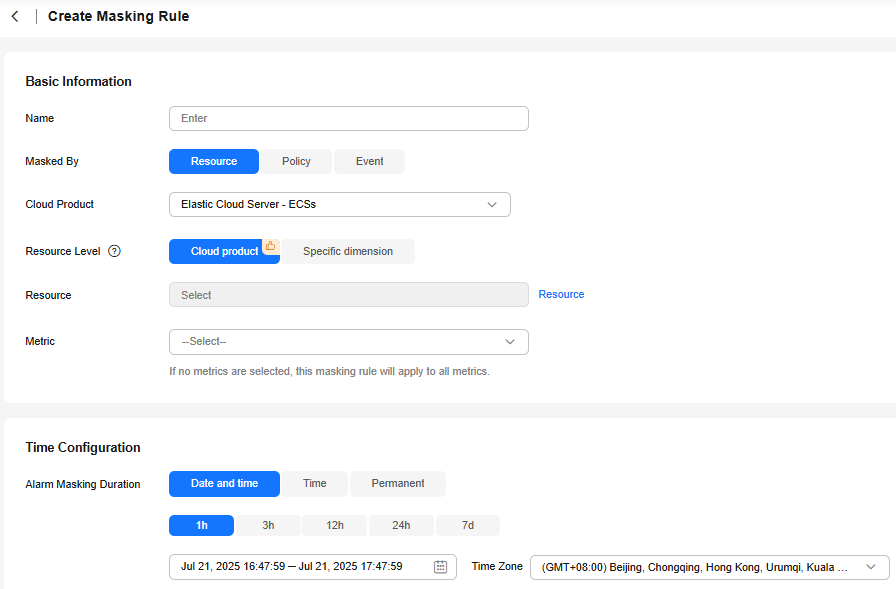Go back using the left arrow icon
Image resolution: width=896 pixels, height=589 pixels.
(15, 17)
